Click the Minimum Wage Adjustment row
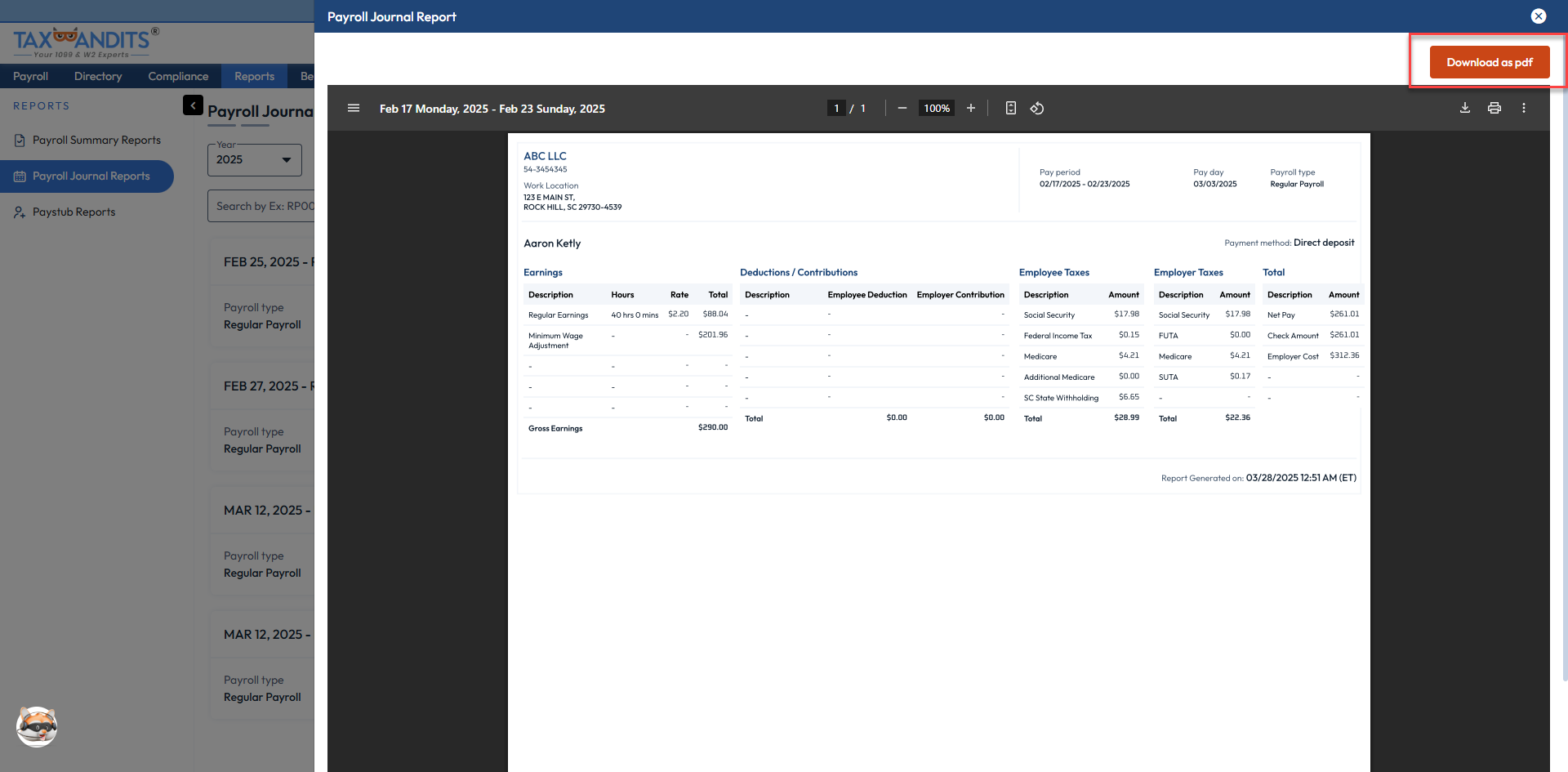This screenshot has height=772, width=1568. coord(628,341)
